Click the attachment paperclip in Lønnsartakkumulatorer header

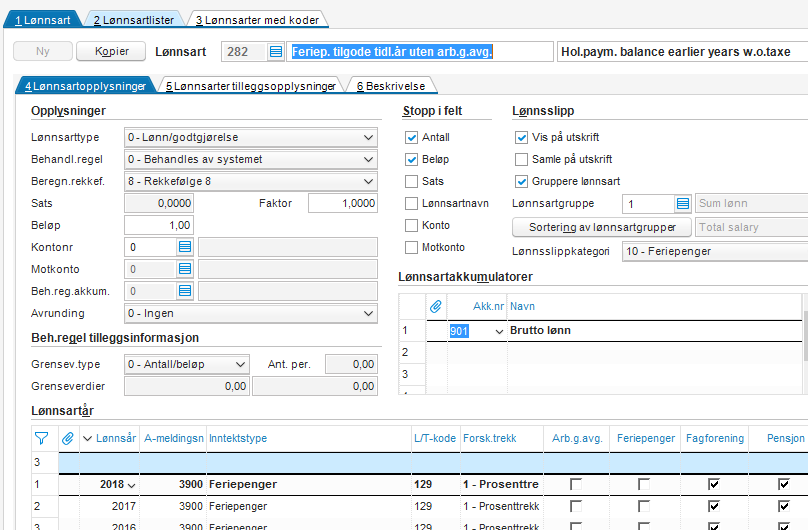click(436, 306)
